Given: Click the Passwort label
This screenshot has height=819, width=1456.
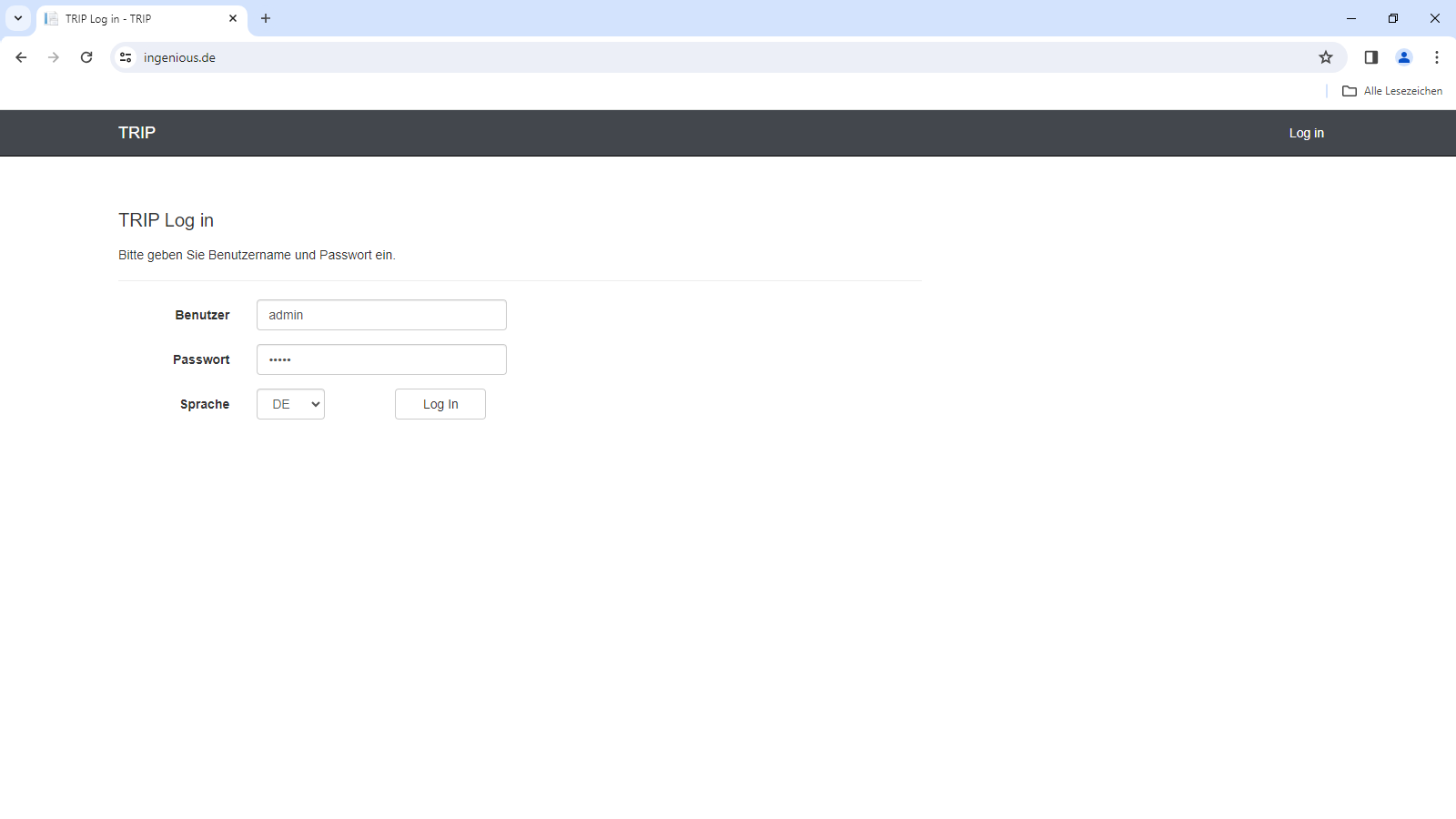Looking at the screenshot, I should pyautogui.click(x=201, y=359).
